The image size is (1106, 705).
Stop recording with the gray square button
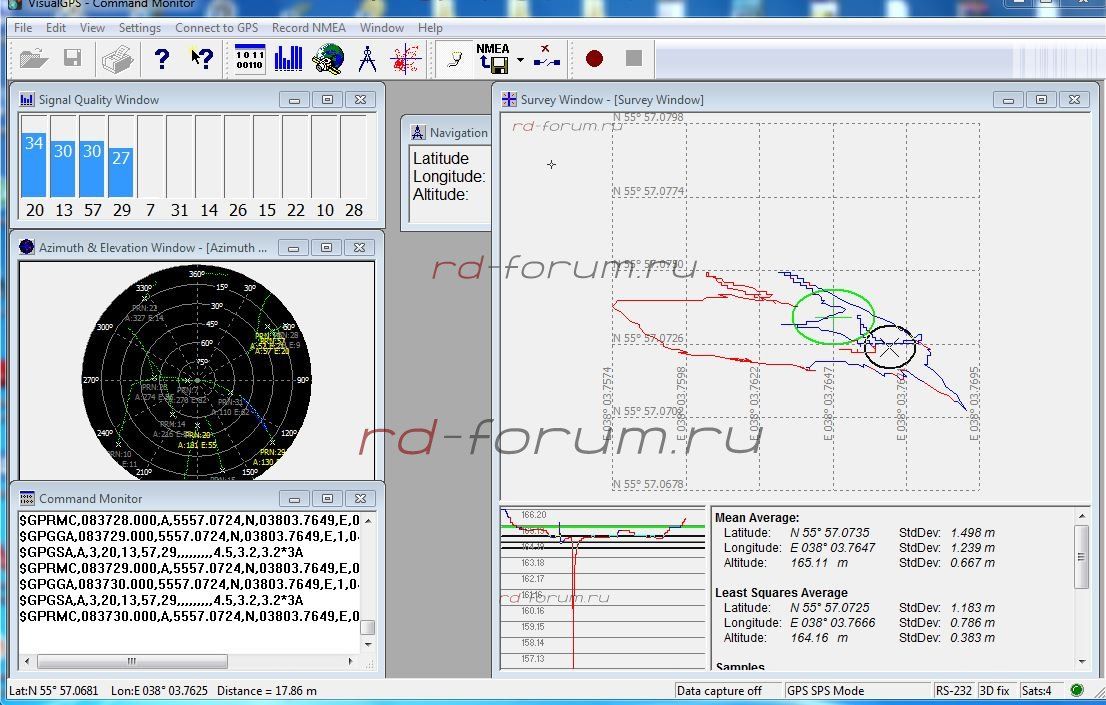pos(633,58)
